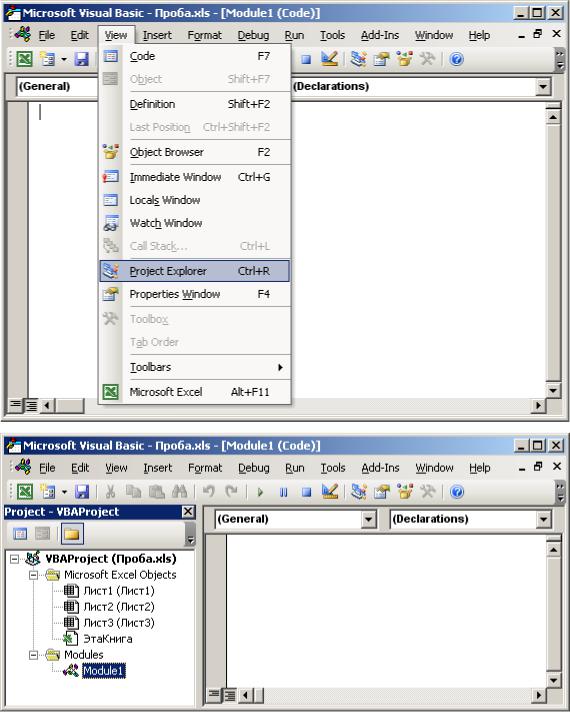The width and height of the screenshot is (570, 712).
Task: Choose Code in the View menu
Action: click(x=195, y=56)
